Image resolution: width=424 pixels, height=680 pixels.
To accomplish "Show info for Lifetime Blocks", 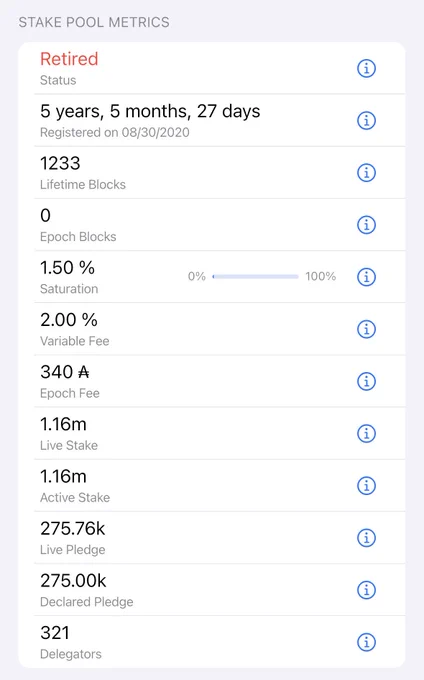I will (x=366, y=173).
